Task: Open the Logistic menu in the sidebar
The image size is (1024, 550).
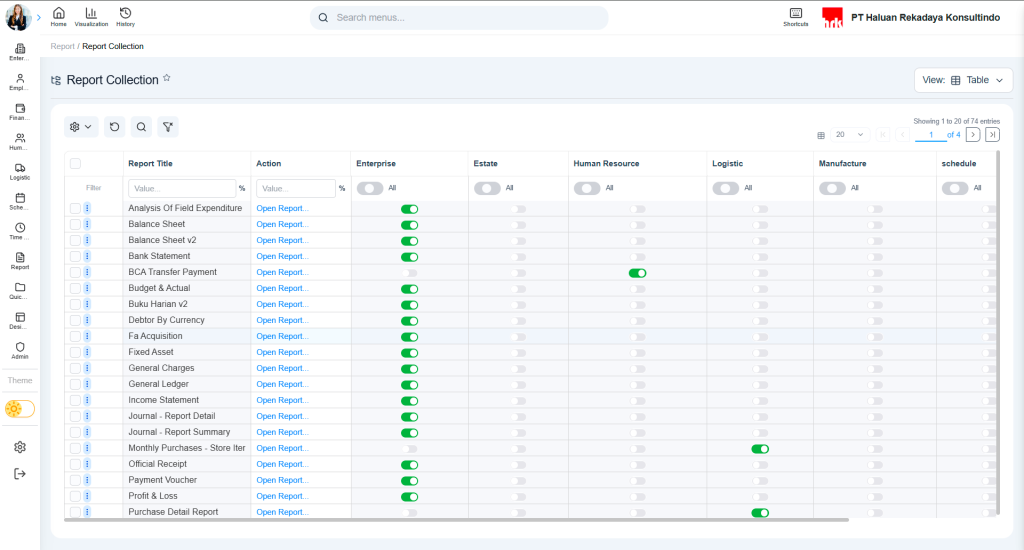Action: (x=20, y=171)
